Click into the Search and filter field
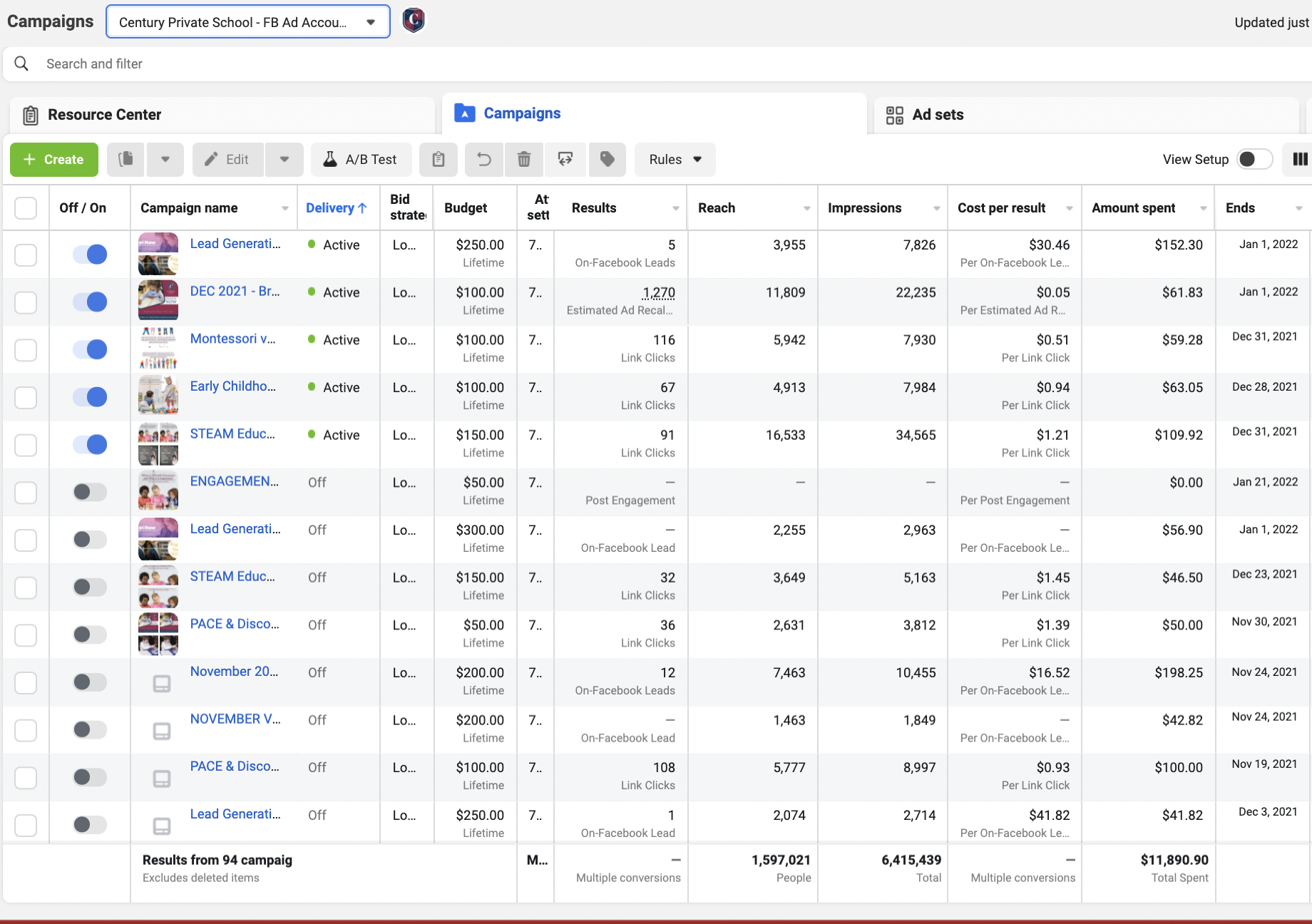 tap(657, 63)
